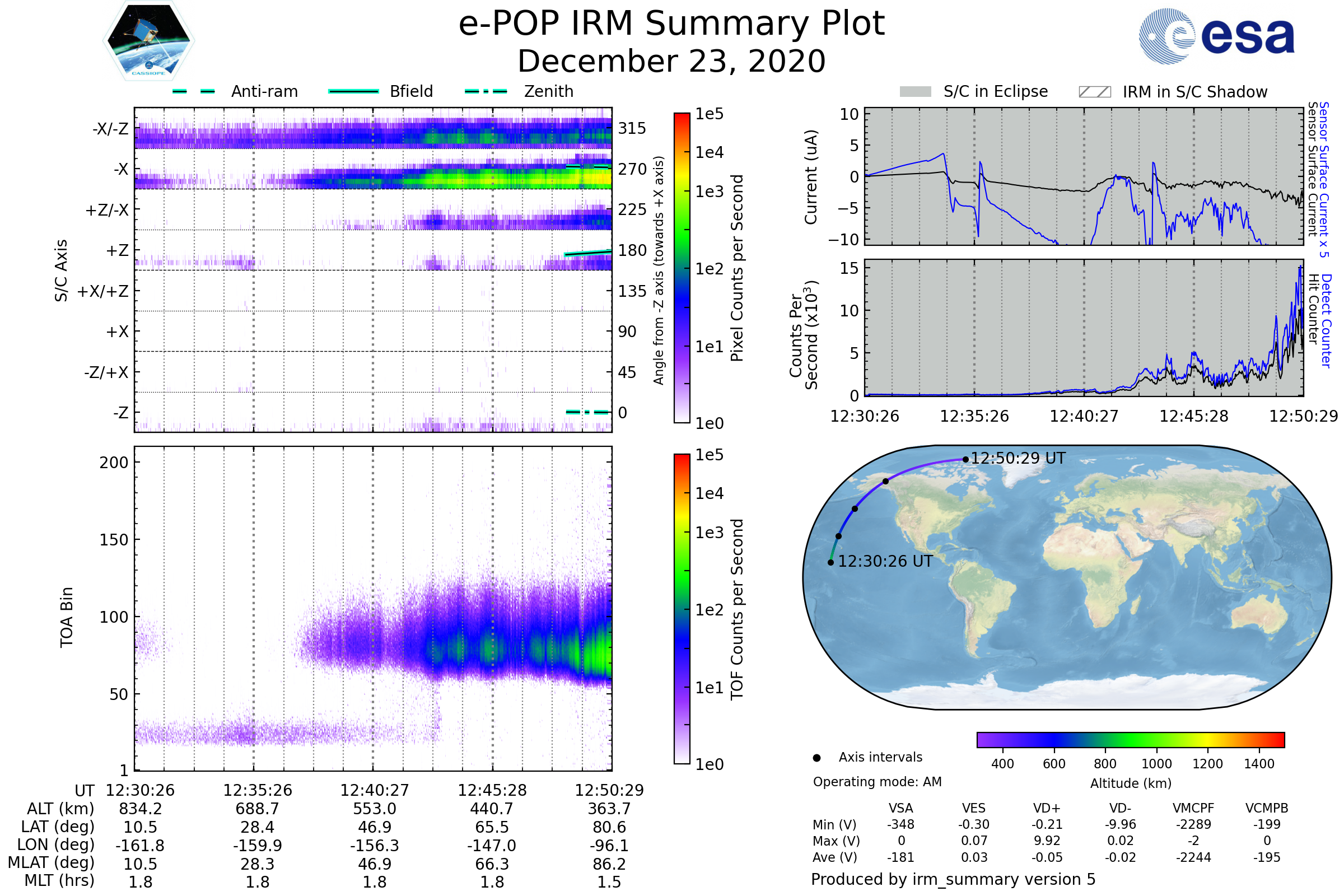Click the VMCPF voltage column header
The height and width of the screenshot is (896, 1344).
coord(1193,808)
